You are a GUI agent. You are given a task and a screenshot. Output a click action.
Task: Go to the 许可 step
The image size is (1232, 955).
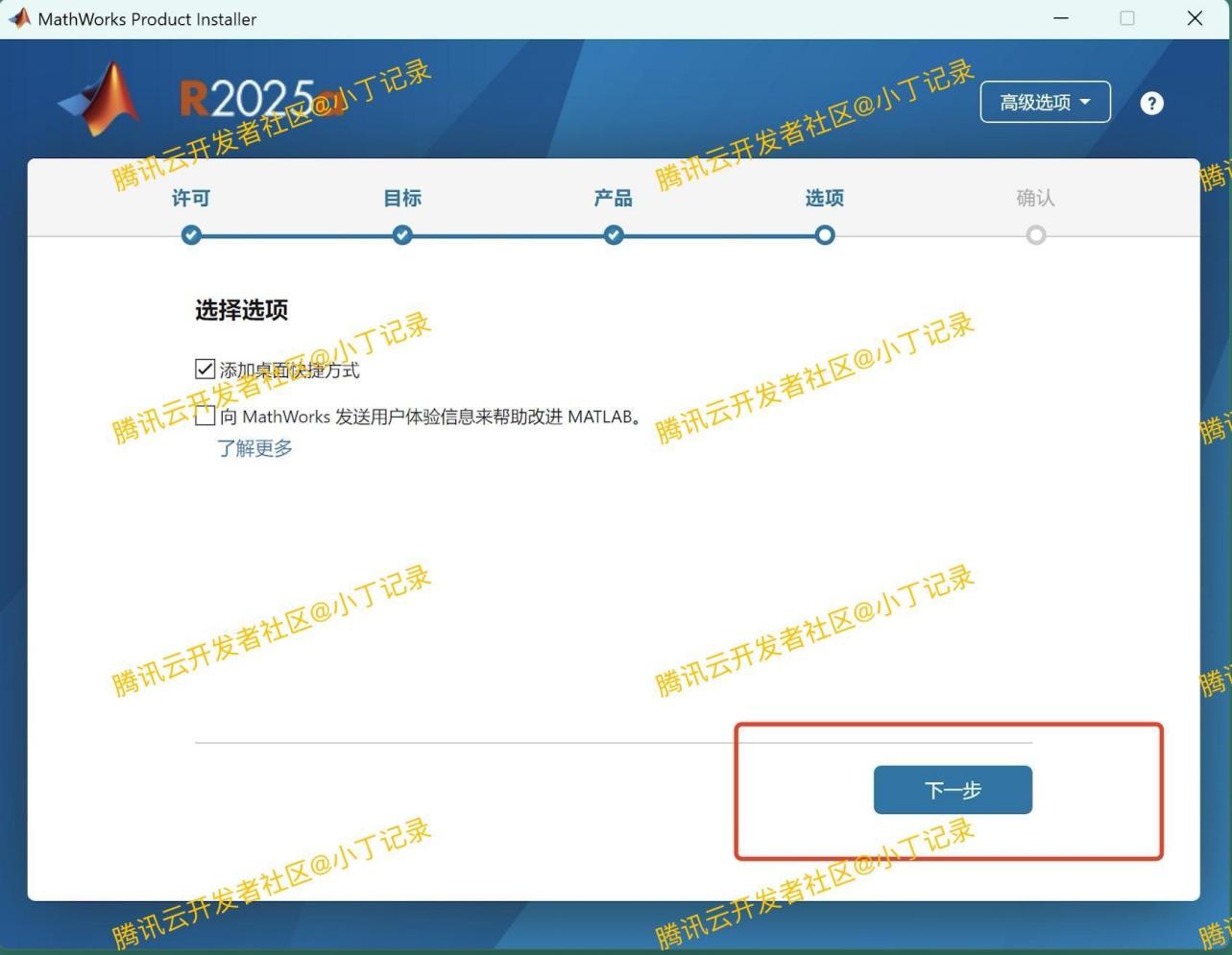point(191,198)
